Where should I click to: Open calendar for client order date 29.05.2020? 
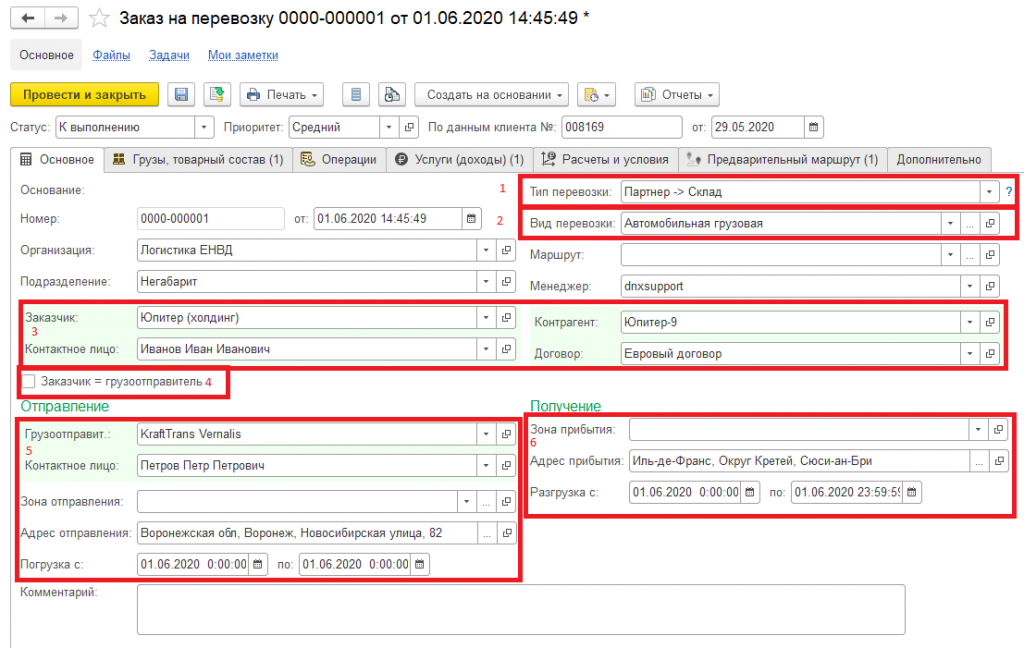click(814, 127)
